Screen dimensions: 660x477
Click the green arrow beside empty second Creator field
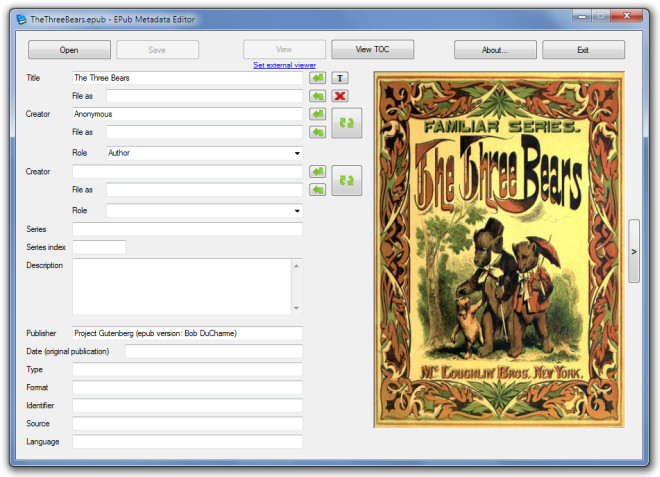pos(318,172)
